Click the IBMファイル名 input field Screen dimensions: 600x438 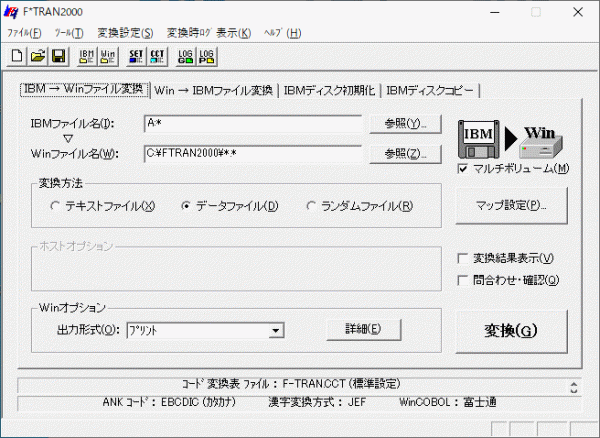tap(253, 124)
